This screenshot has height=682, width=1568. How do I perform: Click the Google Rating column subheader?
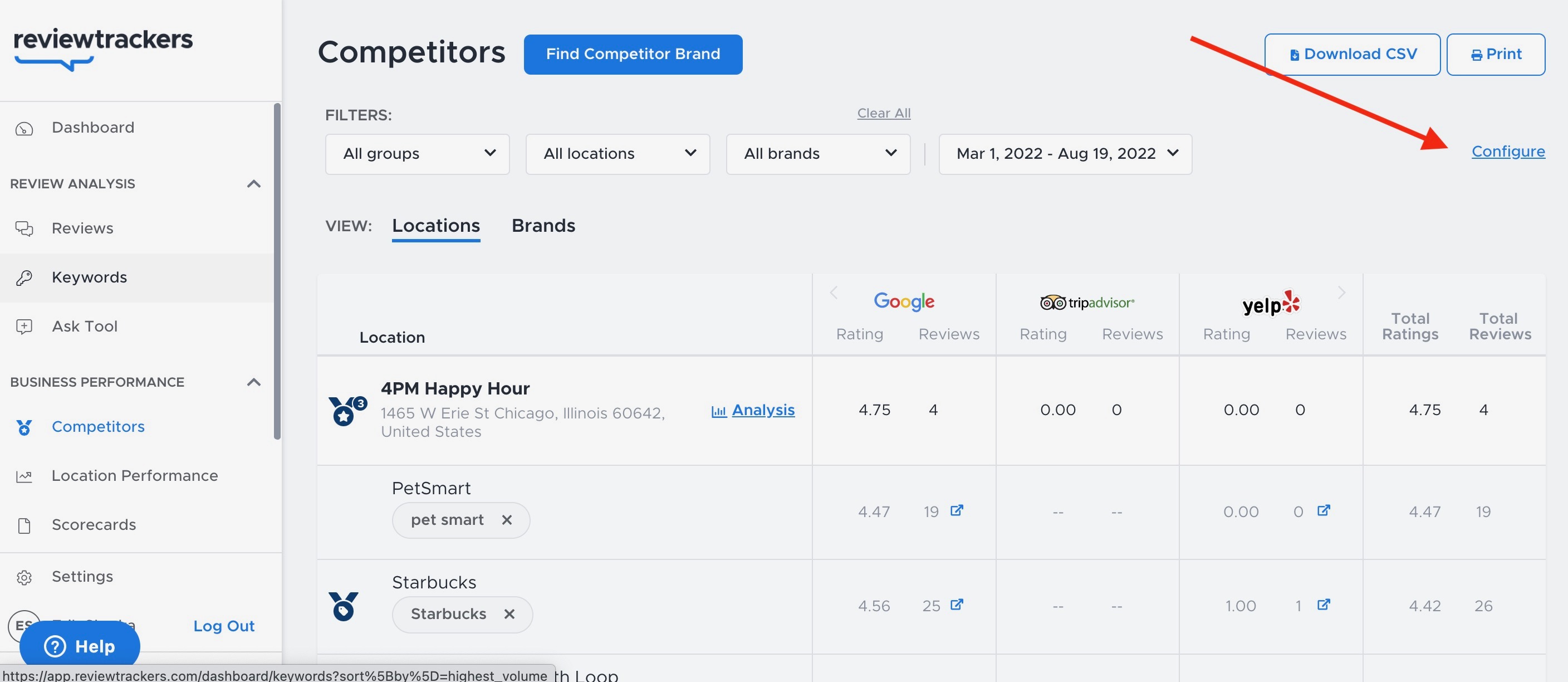[x=859, y=334]
